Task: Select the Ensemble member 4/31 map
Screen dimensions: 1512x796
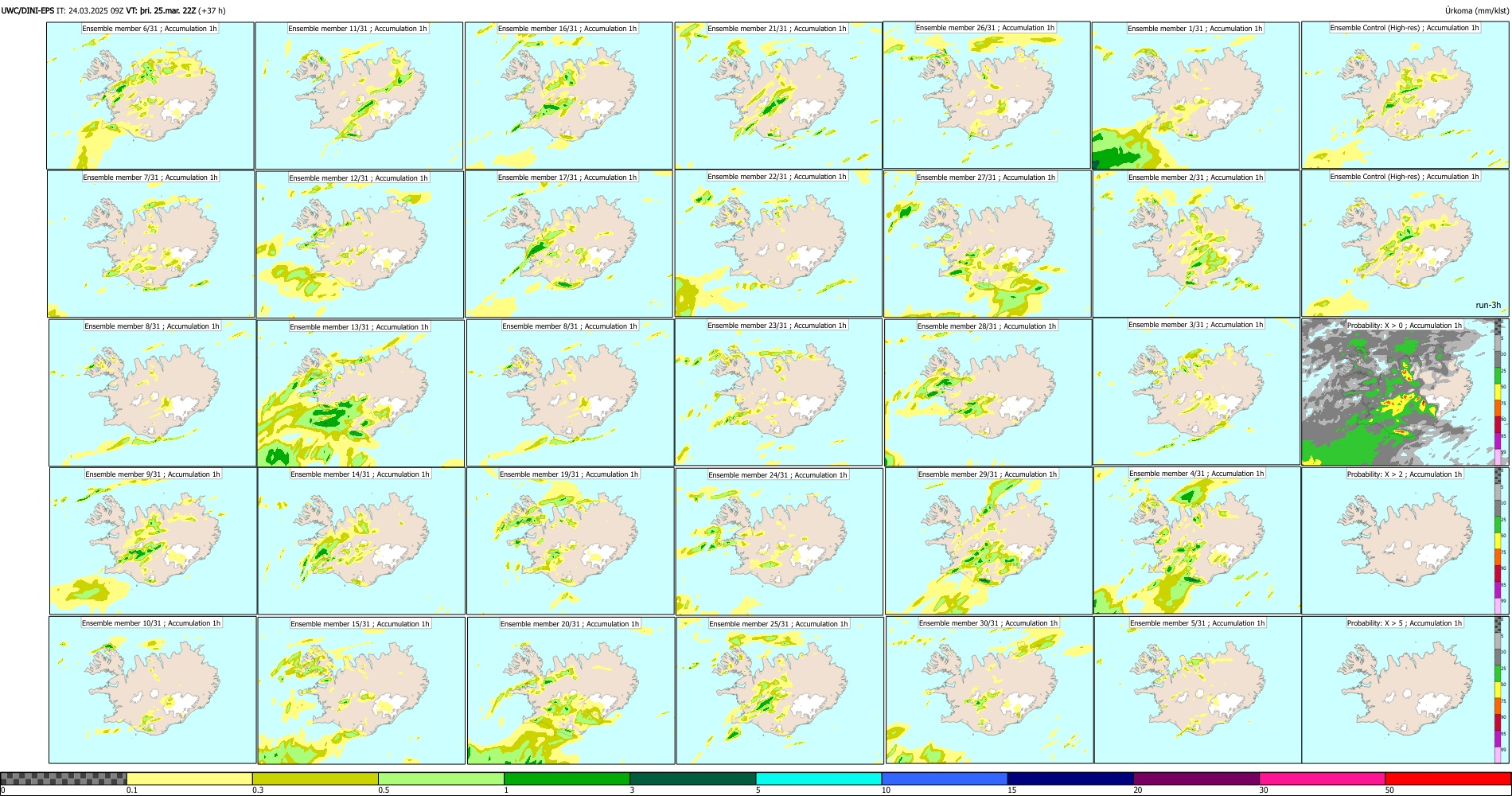Action: pyautogui.click(x=1198, y=540)
